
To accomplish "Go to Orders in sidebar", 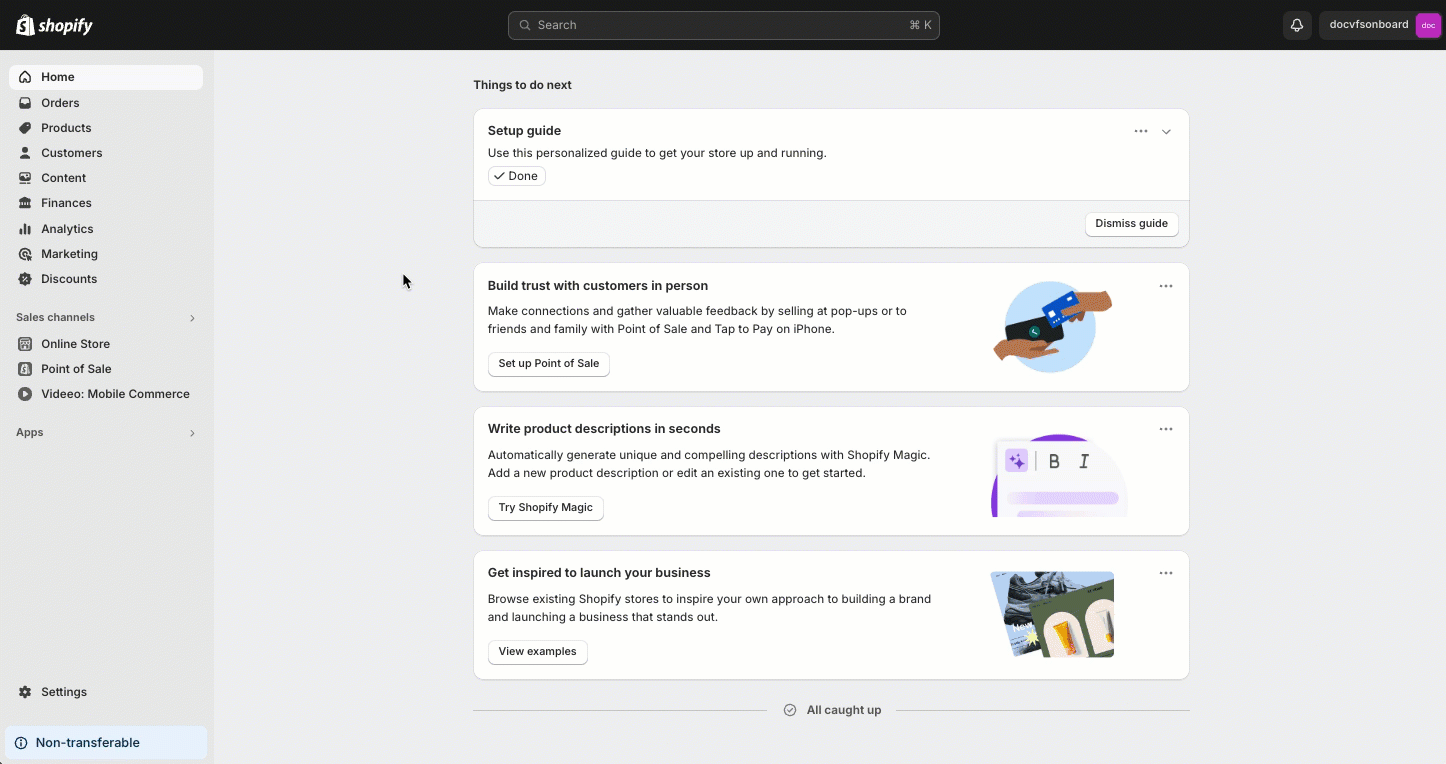I will [x=60, y=103].
